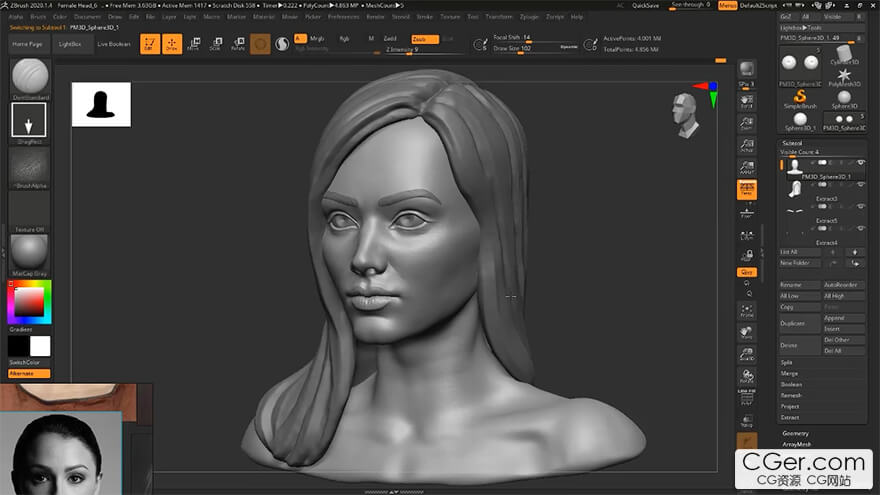This screenshot has height=495, width=880.
Task: Expand the Merge section
Action: pyautogui.click(x=789, y=373)
